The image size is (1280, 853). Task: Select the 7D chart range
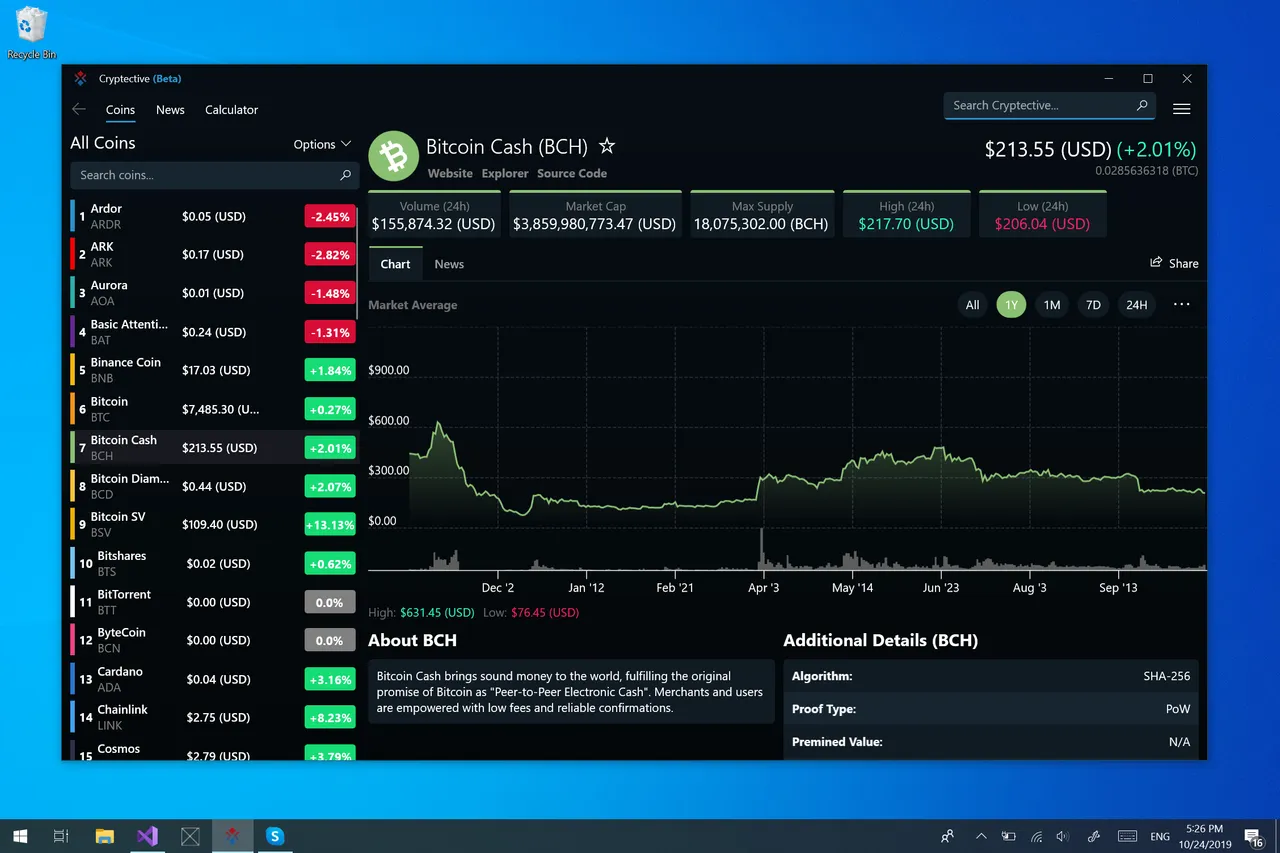click(1093, 305)
